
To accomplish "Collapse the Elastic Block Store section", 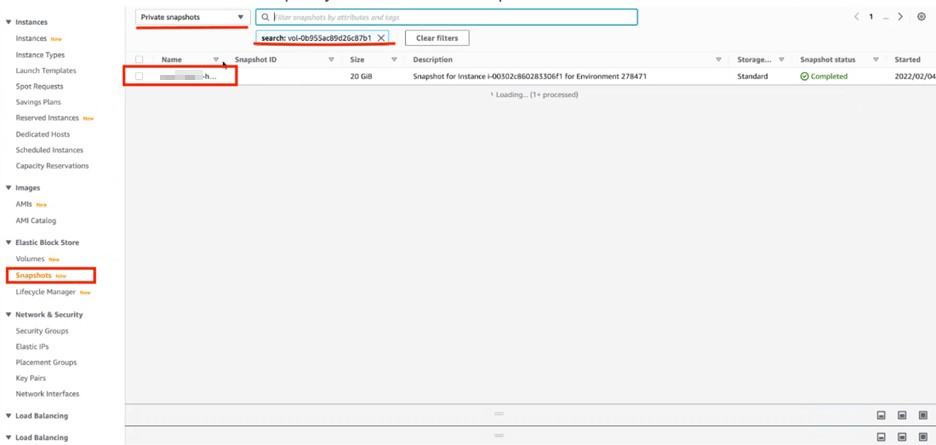I will (x=9, y=243).
